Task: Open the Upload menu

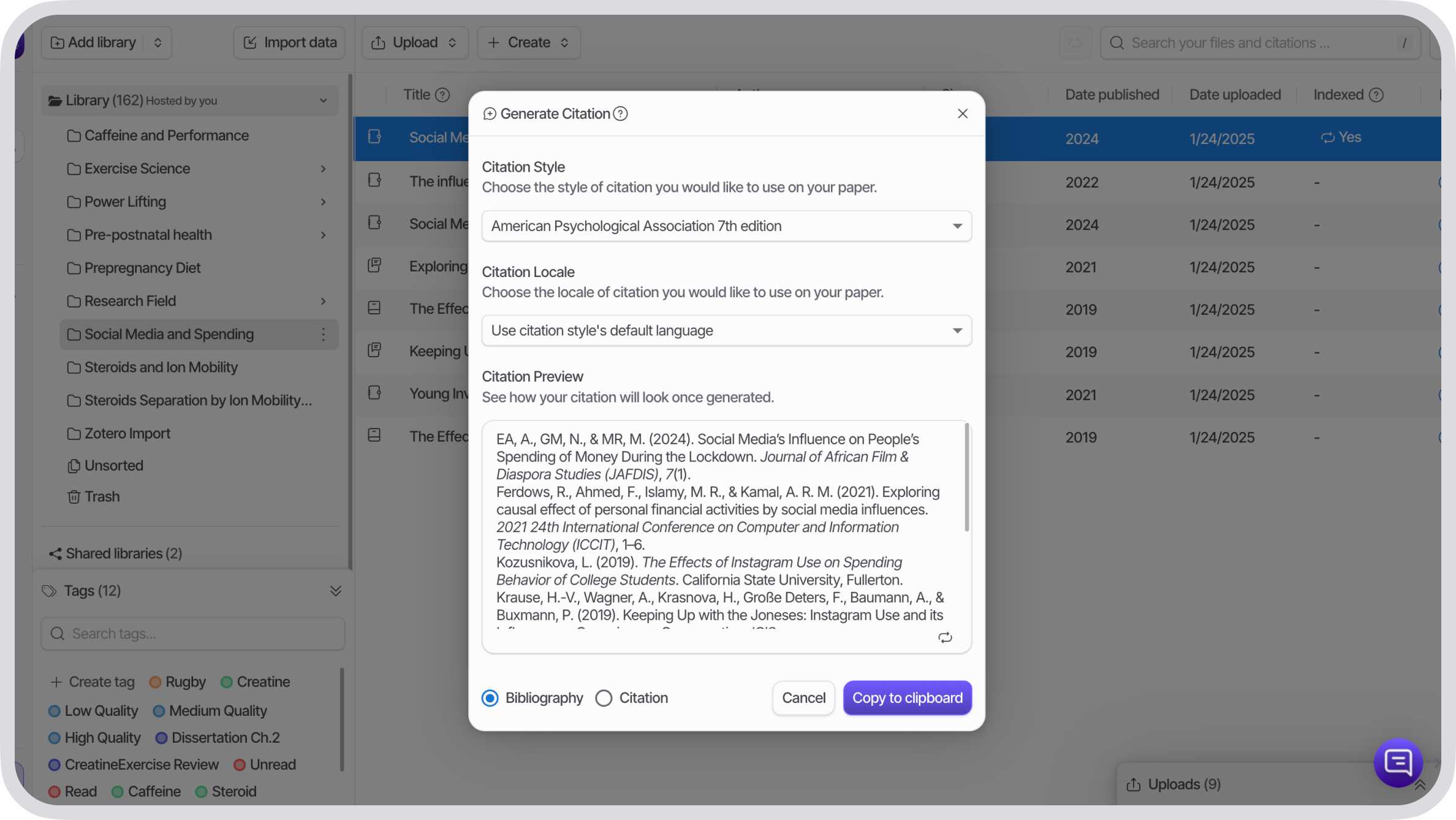Action: click(414, 42)
